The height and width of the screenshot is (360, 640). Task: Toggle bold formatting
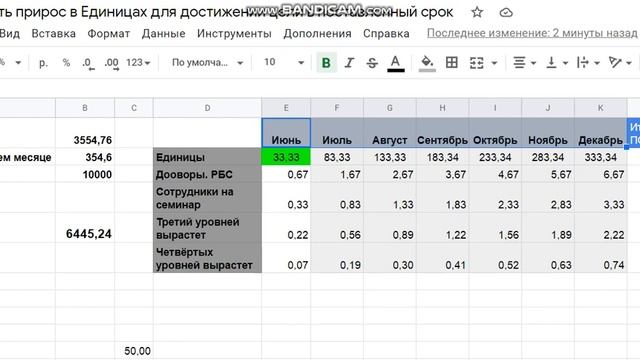click(326, 63)
